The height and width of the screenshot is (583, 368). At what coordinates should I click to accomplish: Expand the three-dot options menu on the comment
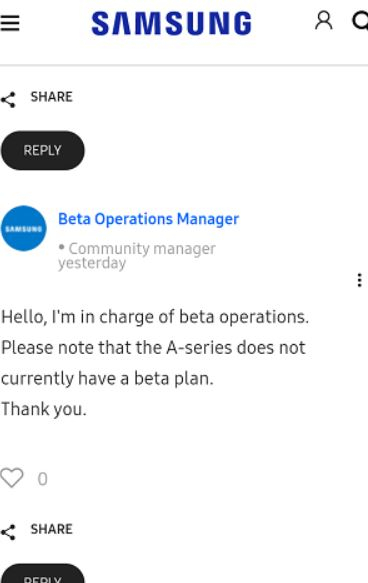[x=359, y=280]
